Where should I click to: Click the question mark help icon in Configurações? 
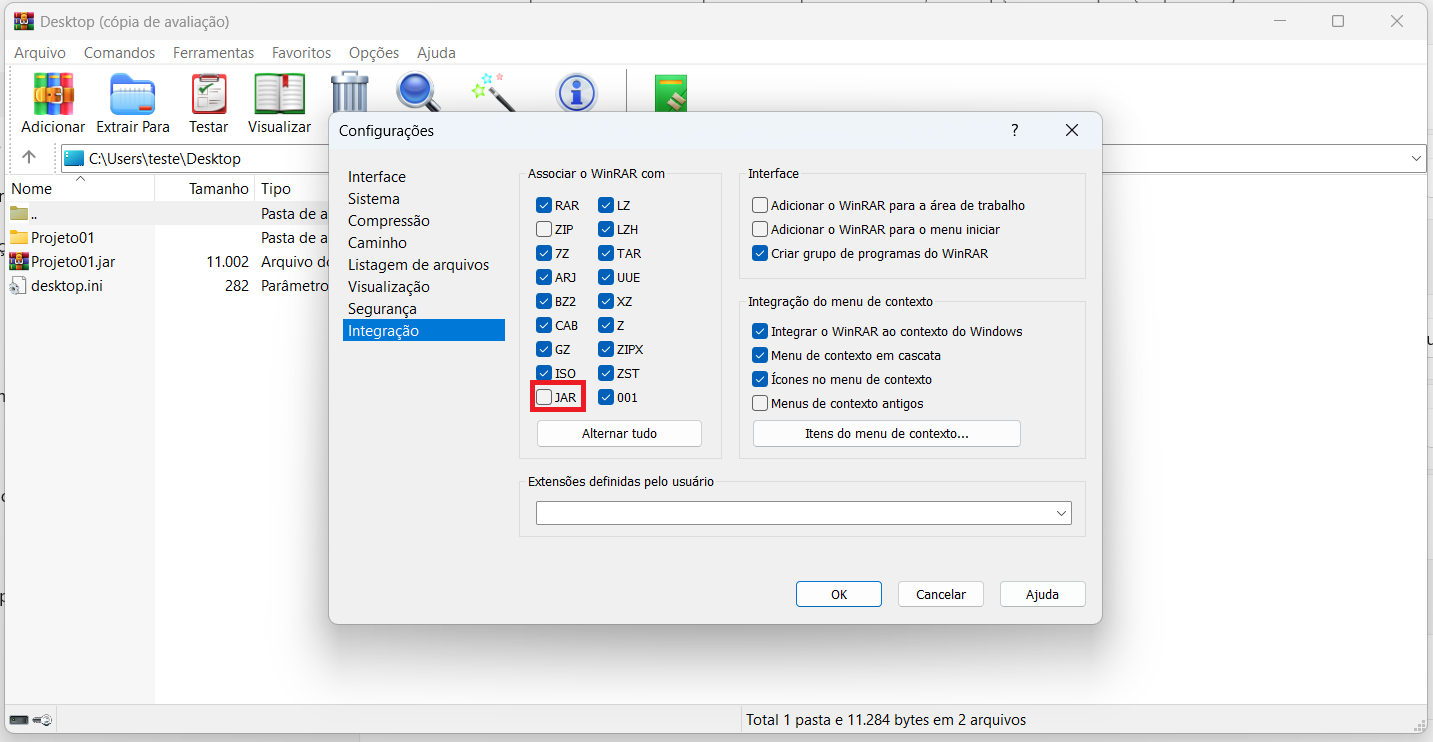[x=1014, y=130]
